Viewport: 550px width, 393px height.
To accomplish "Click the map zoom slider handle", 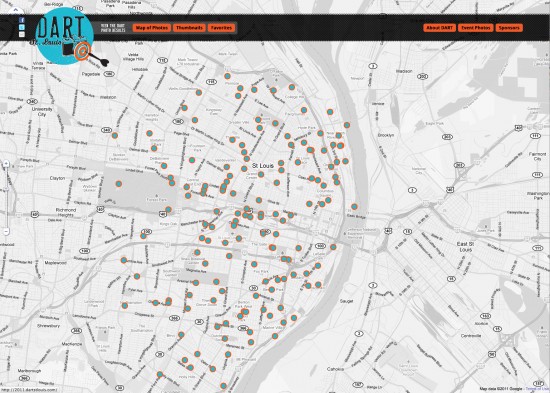I will [6, 190].
